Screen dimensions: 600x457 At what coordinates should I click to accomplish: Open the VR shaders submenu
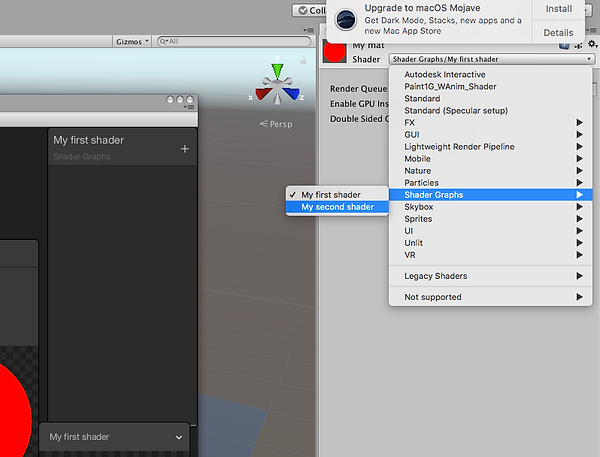(491, 255)
